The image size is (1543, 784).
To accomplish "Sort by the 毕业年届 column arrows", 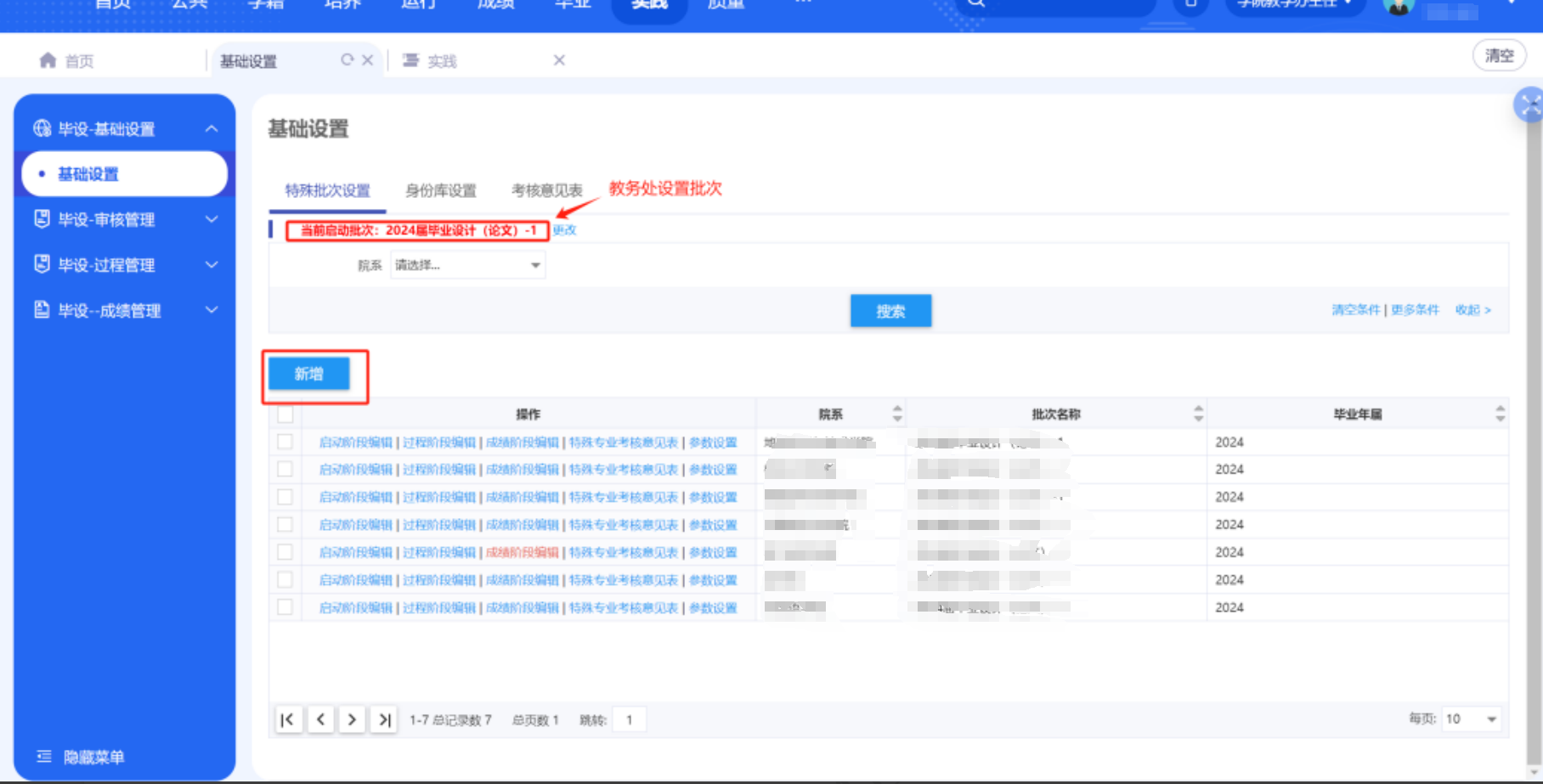I will (1500, 414).
